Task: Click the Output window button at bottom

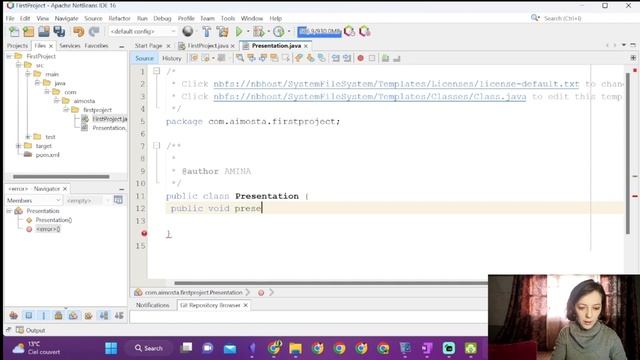Action: [31, 330]
